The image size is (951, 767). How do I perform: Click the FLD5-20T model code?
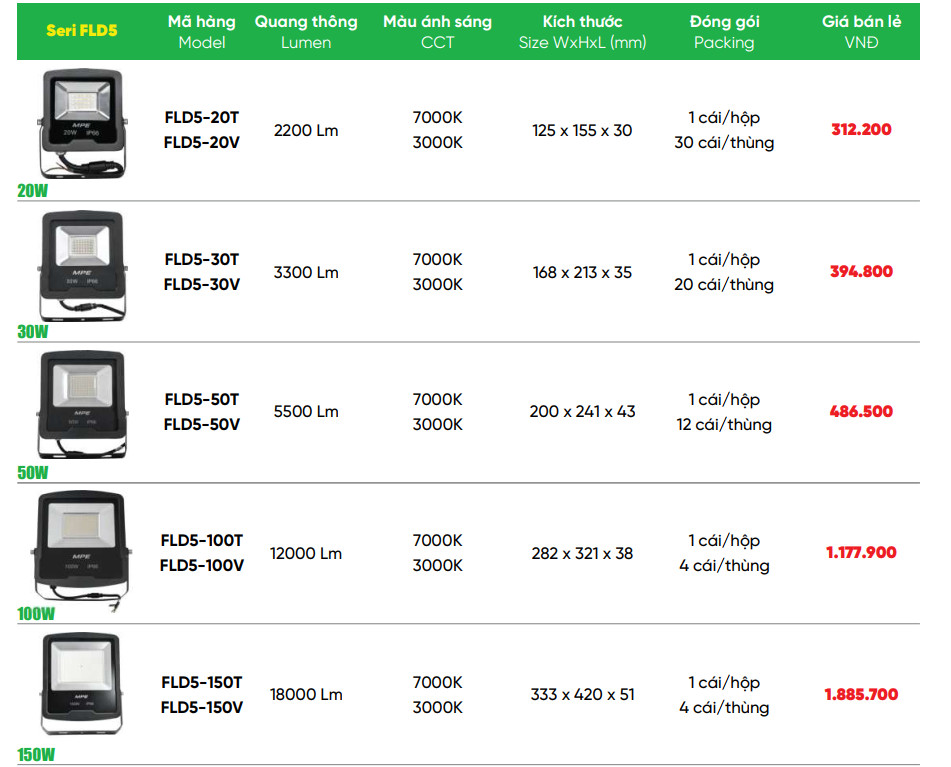tap(202, 117)
